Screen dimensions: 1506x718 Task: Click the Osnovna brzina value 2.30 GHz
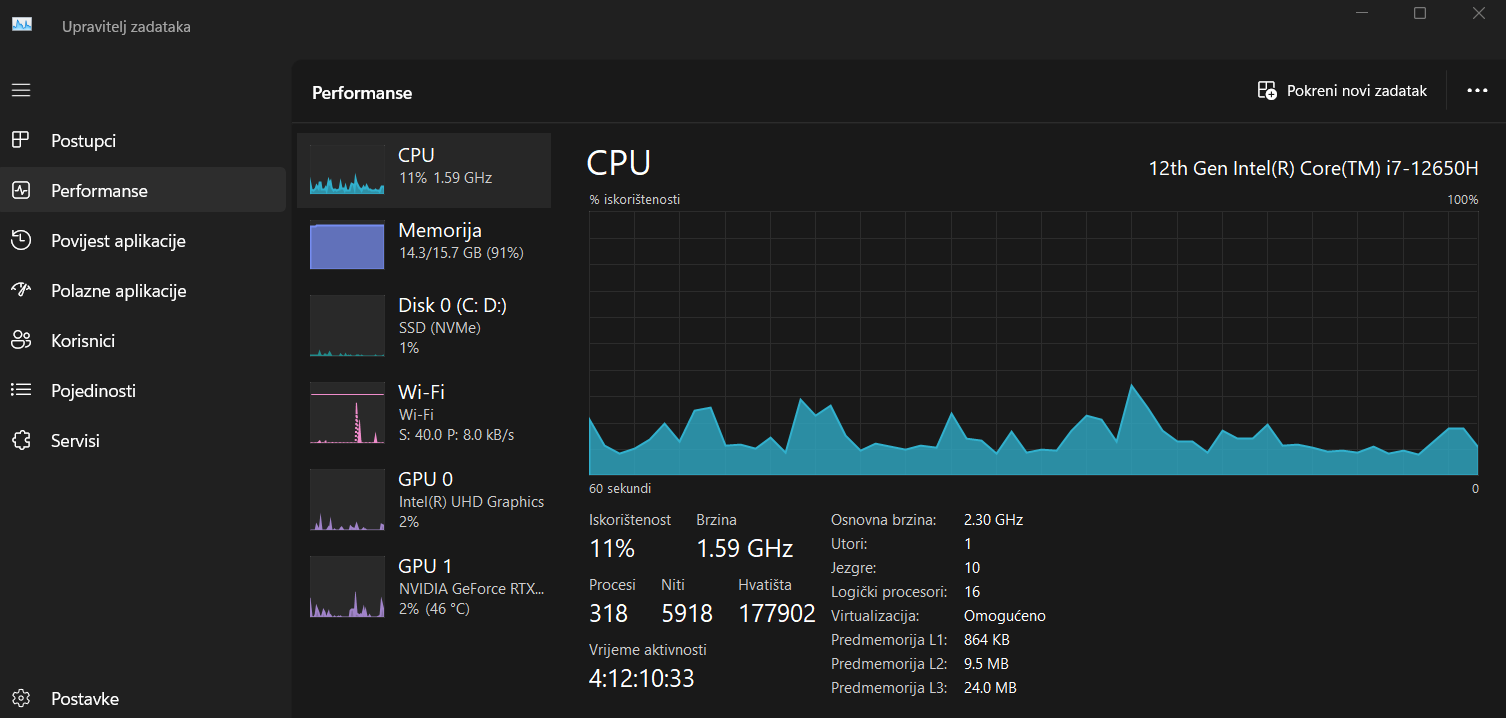click(993, 520)
